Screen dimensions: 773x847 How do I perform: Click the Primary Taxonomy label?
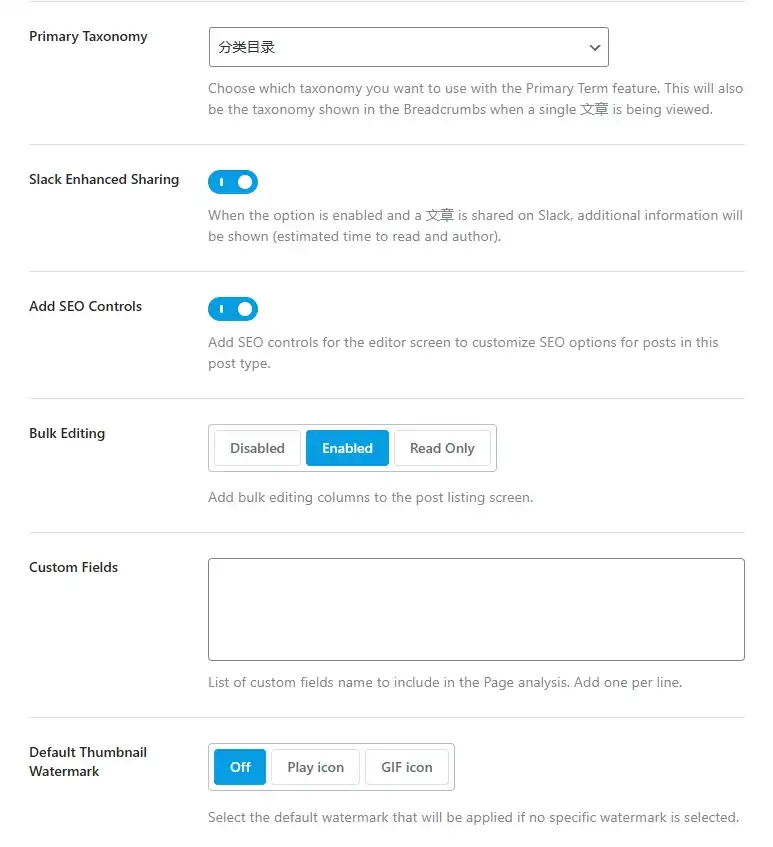(x=88, y=36)
